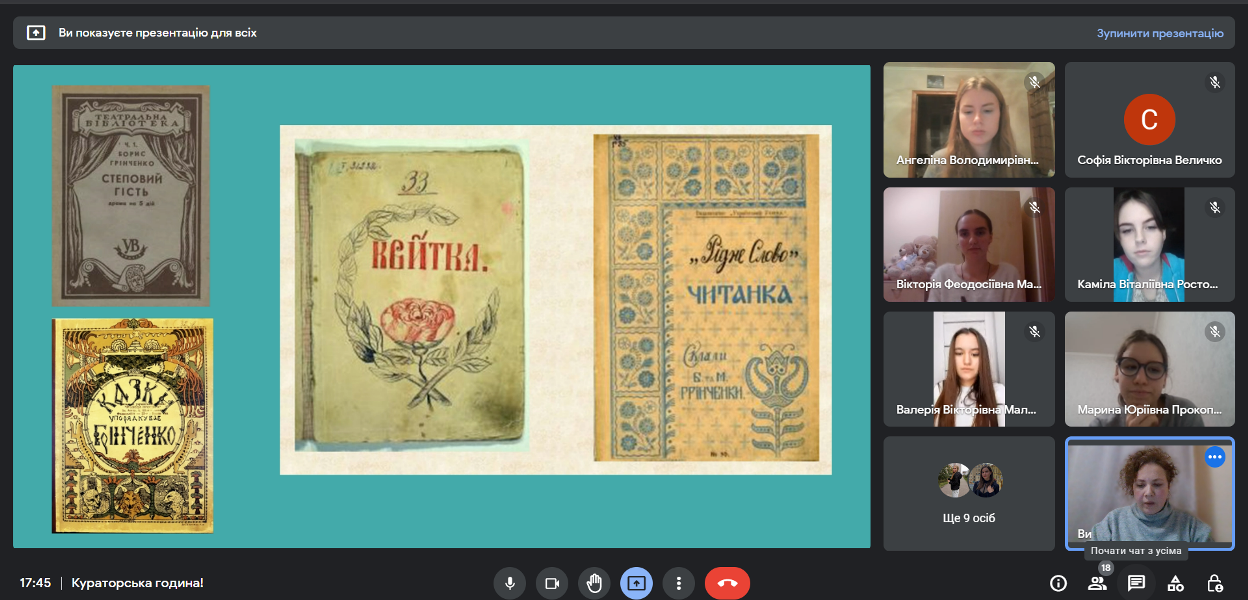Viewport: 1248px width, 600px height.
Task: Open more options three-dot menu
Action: [679, 583]
